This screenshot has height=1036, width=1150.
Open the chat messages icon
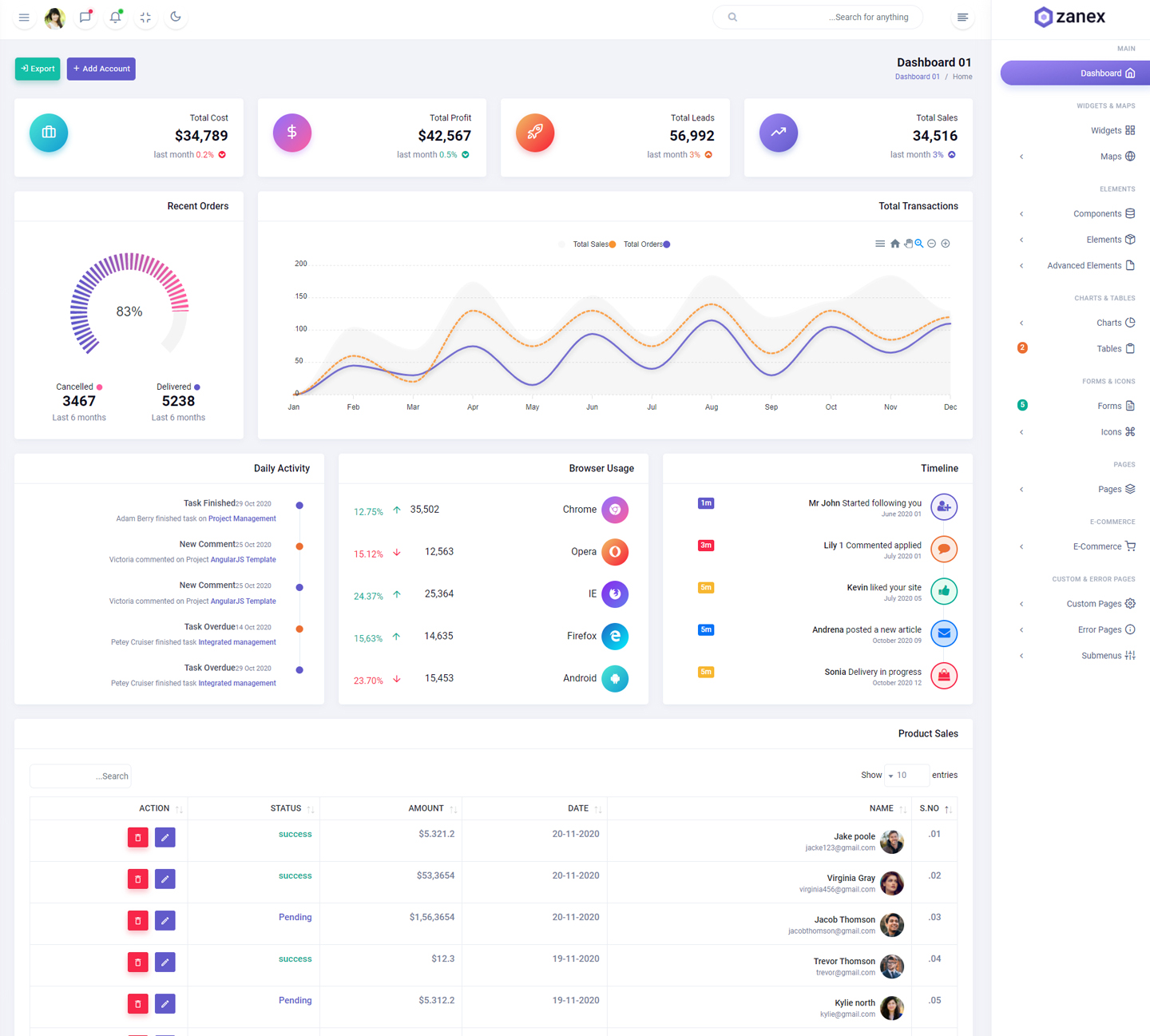[85, 17]
